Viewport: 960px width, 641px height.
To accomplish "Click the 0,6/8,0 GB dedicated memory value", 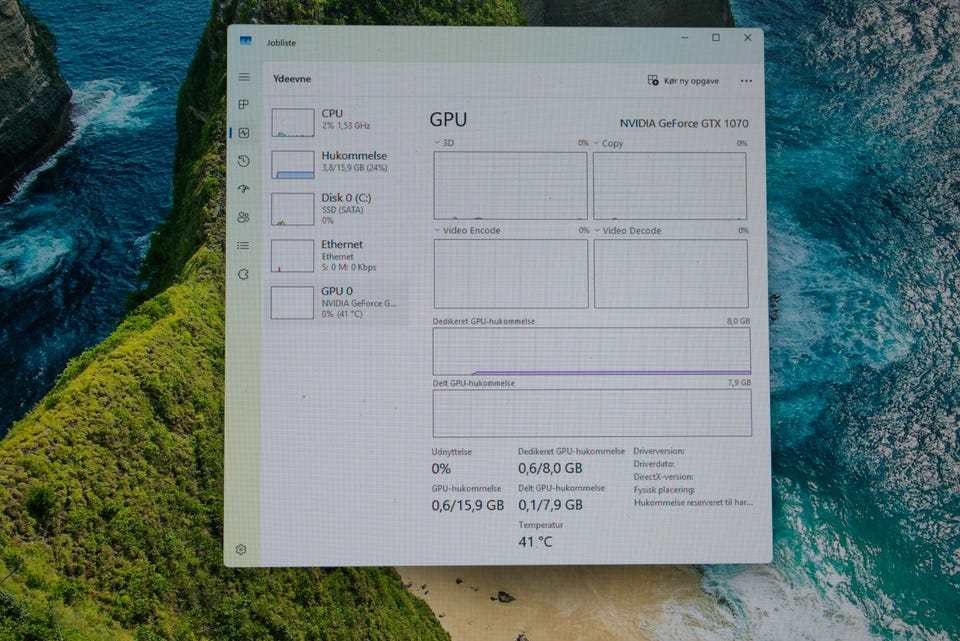I will click(550, 468).
